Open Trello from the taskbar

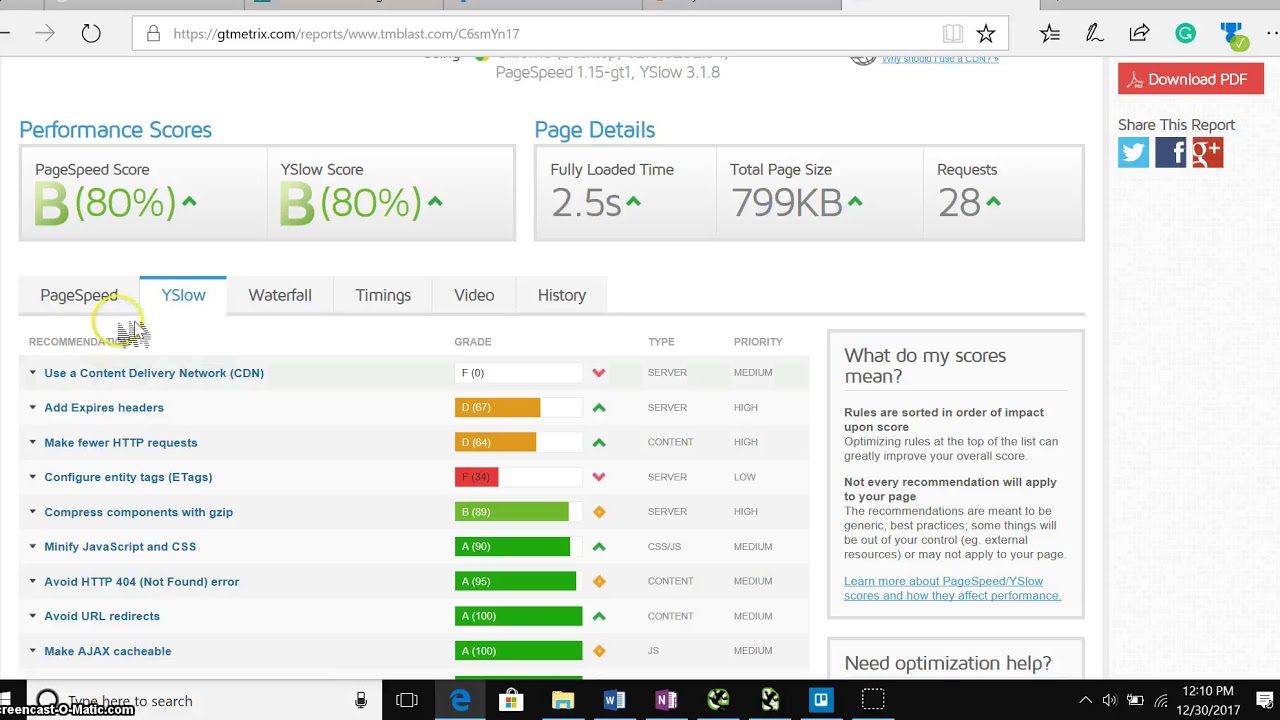[x=821, y=700]
